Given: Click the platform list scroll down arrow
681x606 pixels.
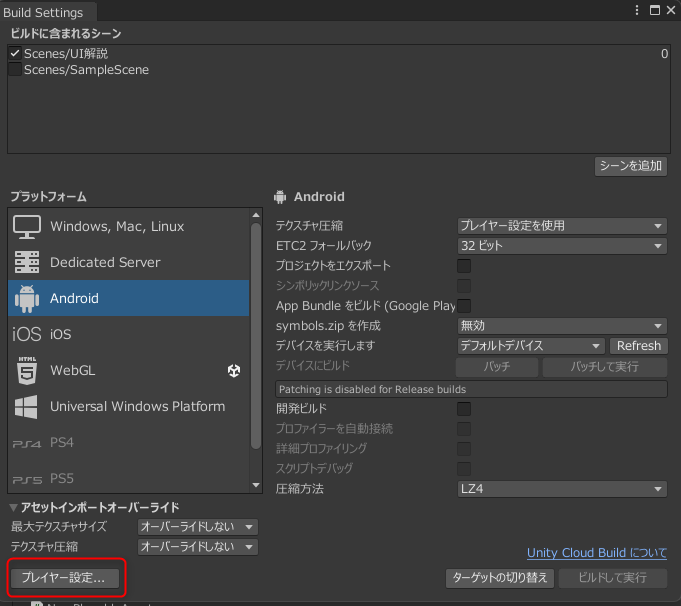Looking at the screenshot, I should pyautogui.click(x=256, y=485).
